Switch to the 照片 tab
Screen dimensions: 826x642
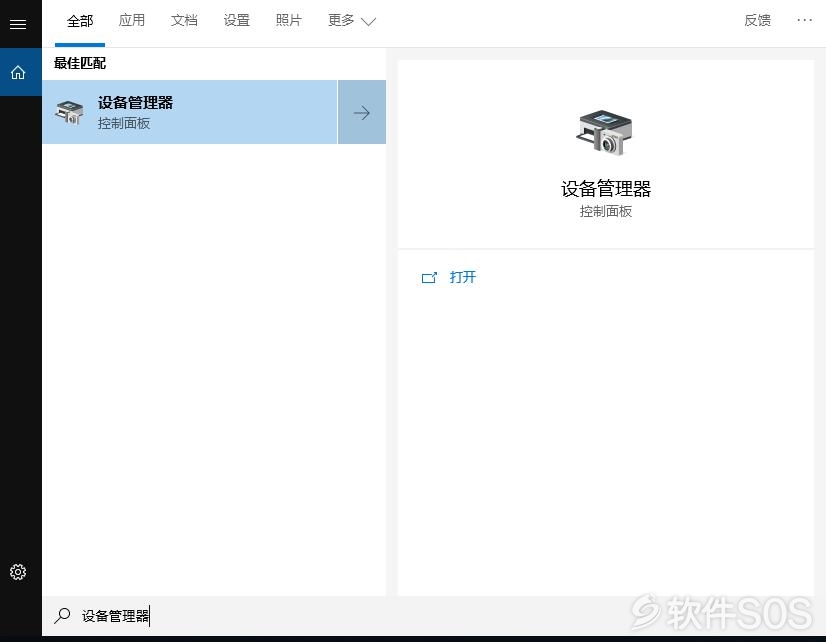[289, 21]
